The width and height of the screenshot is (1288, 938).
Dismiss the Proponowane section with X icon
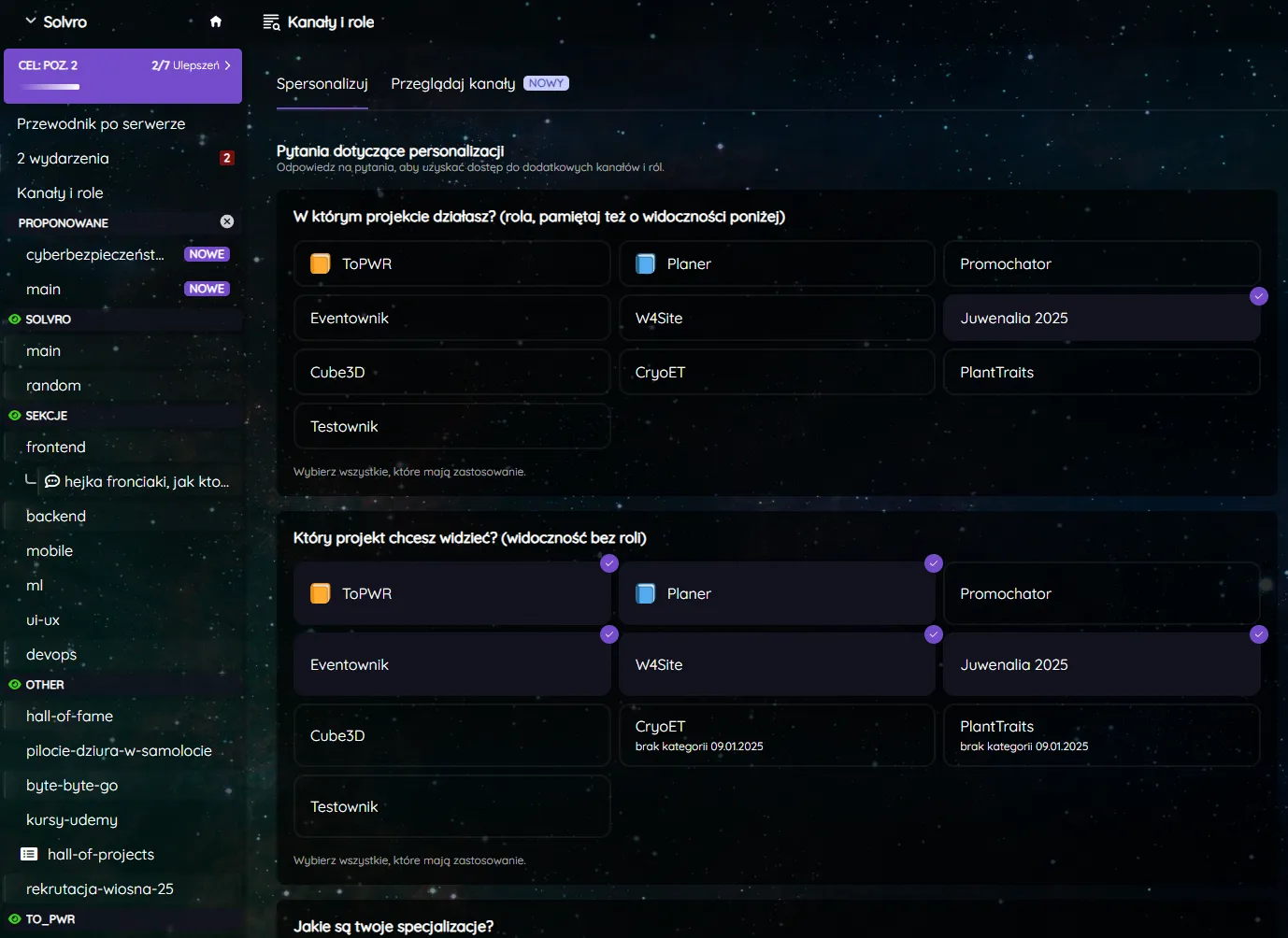point(226,221)
